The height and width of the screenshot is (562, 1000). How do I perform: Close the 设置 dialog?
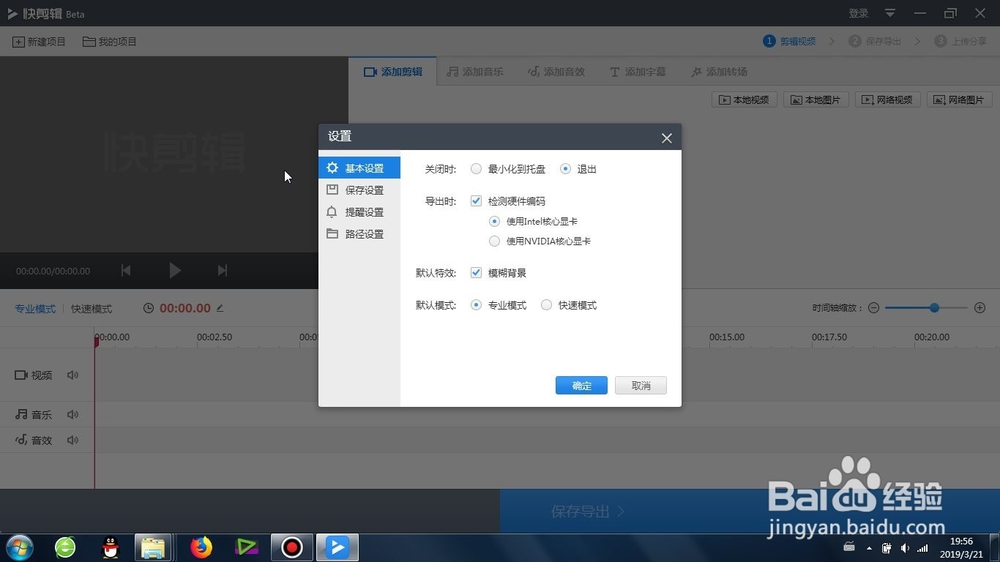point(666,138)
